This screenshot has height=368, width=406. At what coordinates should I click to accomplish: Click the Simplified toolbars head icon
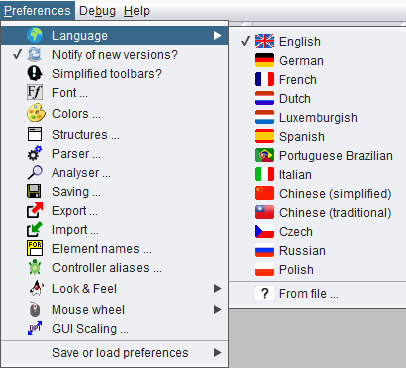pos(35,73)
